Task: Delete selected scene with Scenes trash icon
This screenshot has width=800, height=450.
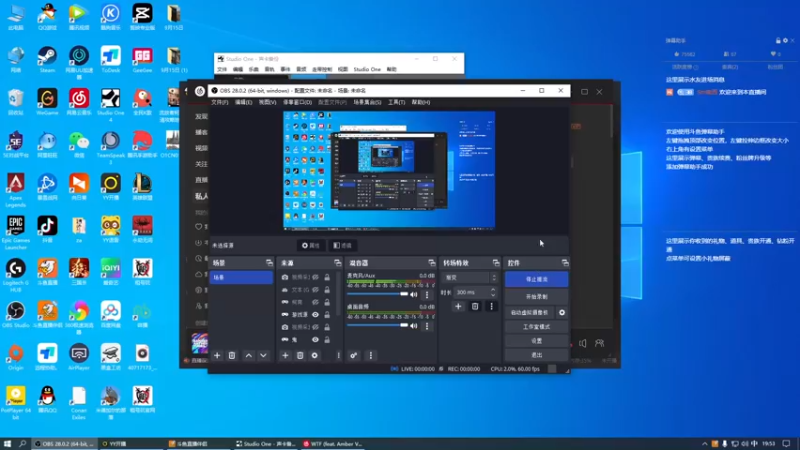Action: (232, 356)
